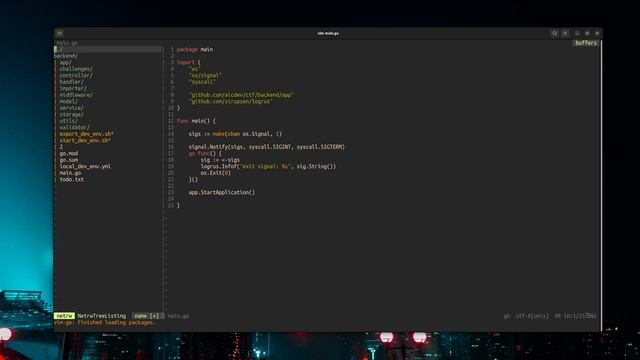Screen dimensions: 640x360
Task: Open the storage/ directory
Action: (x=71, y=115)
